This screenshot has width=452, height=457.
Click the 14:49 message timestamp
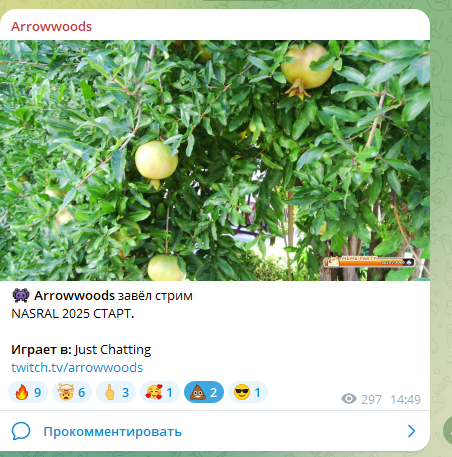tap(405, 399)
